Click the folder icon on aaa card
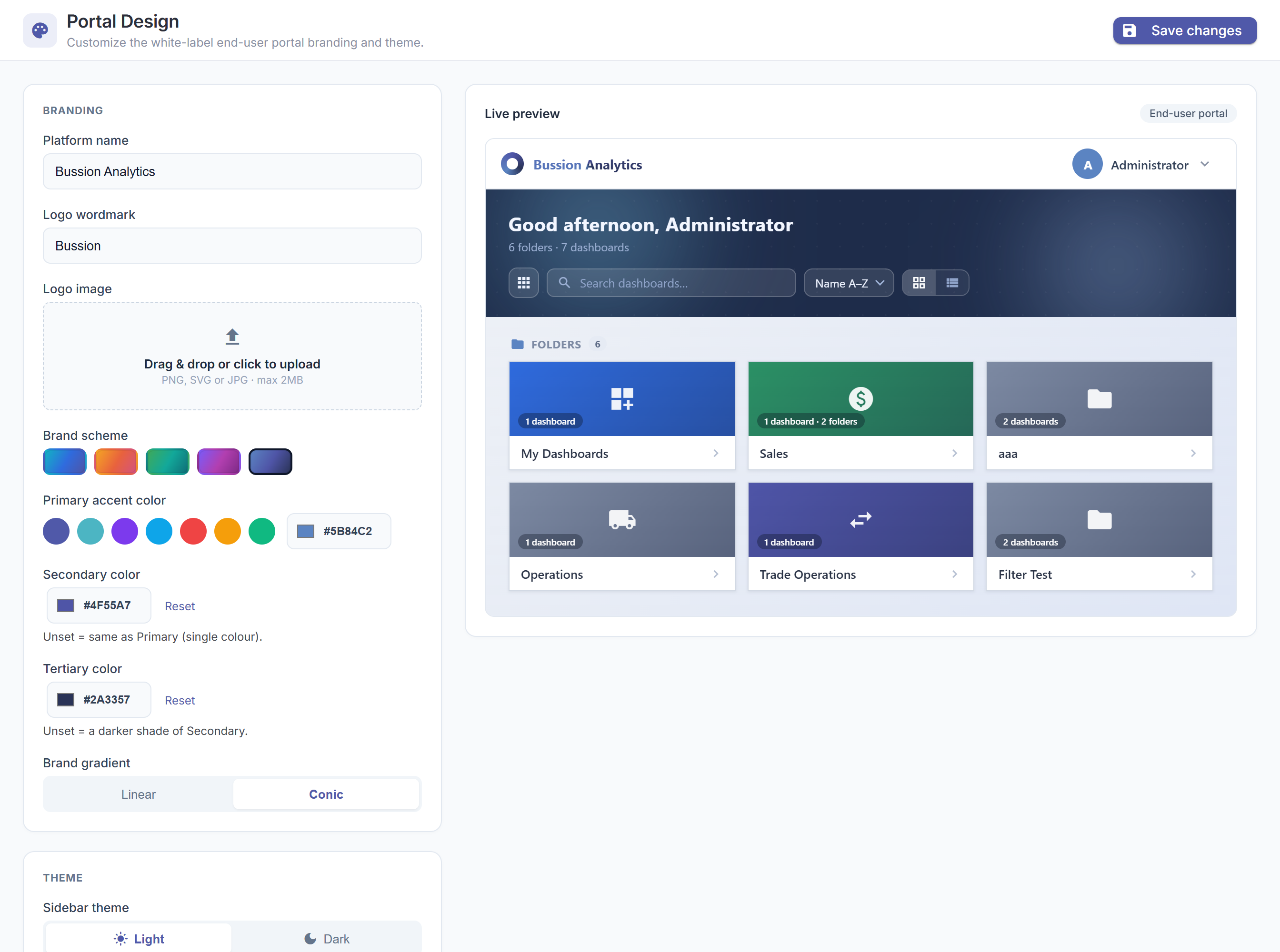The height and width of the screenshot is (952, 1280). 1099,399
